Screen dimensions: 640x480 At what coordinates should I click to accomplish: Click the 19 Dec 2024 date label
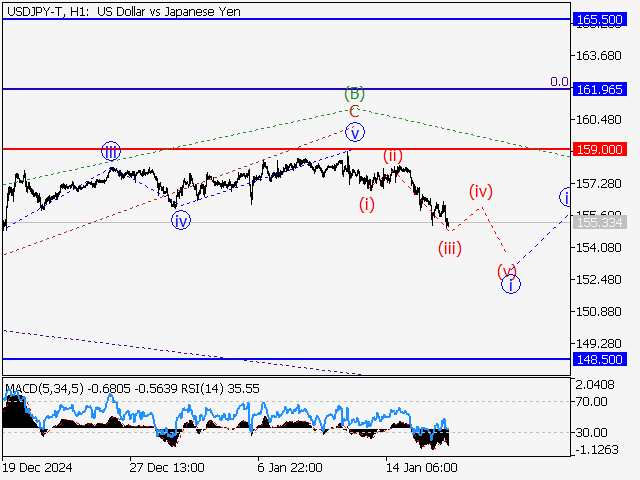click(x=35, y=467)
